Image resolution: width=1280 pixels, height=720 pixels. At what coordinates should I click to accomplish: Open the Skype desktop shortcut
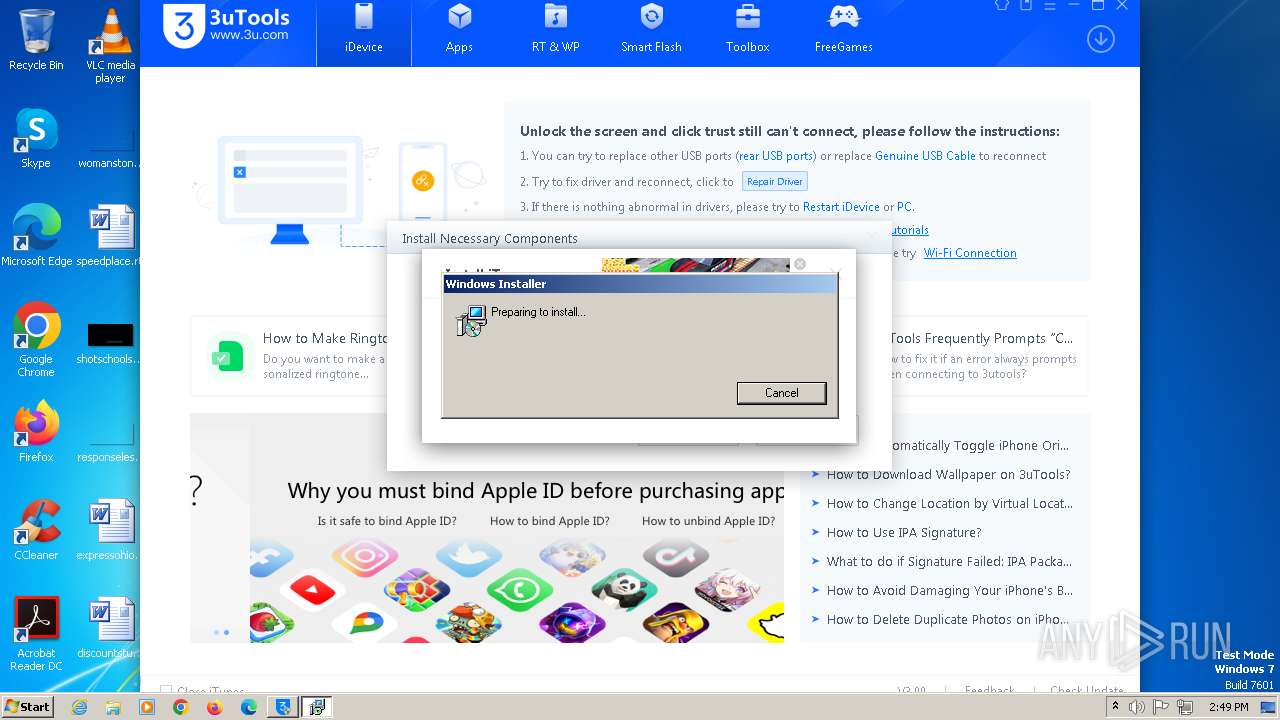[36, 138]
